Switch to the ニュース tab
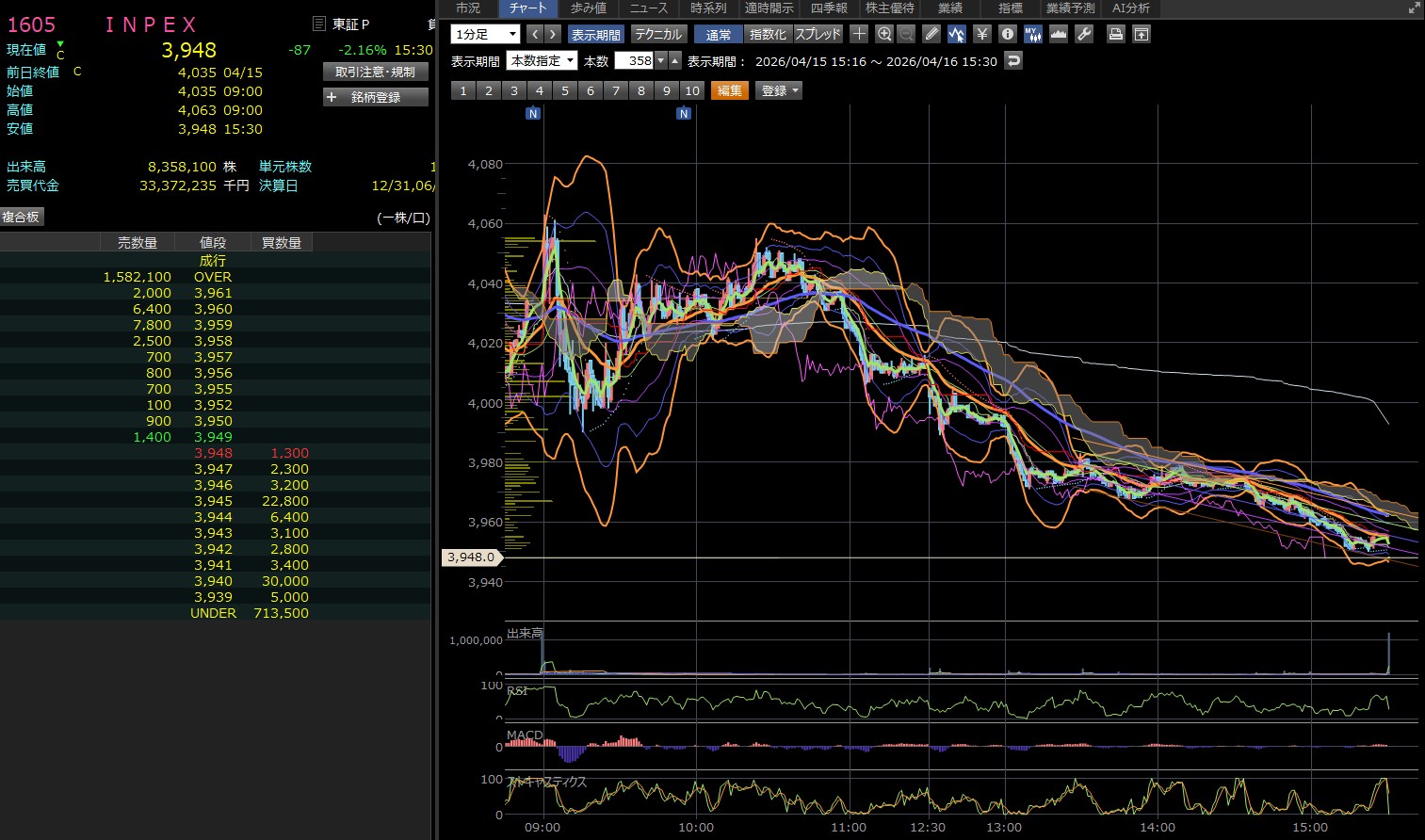The width and height of the screenshot is (1425, 840). pos(648,8)
